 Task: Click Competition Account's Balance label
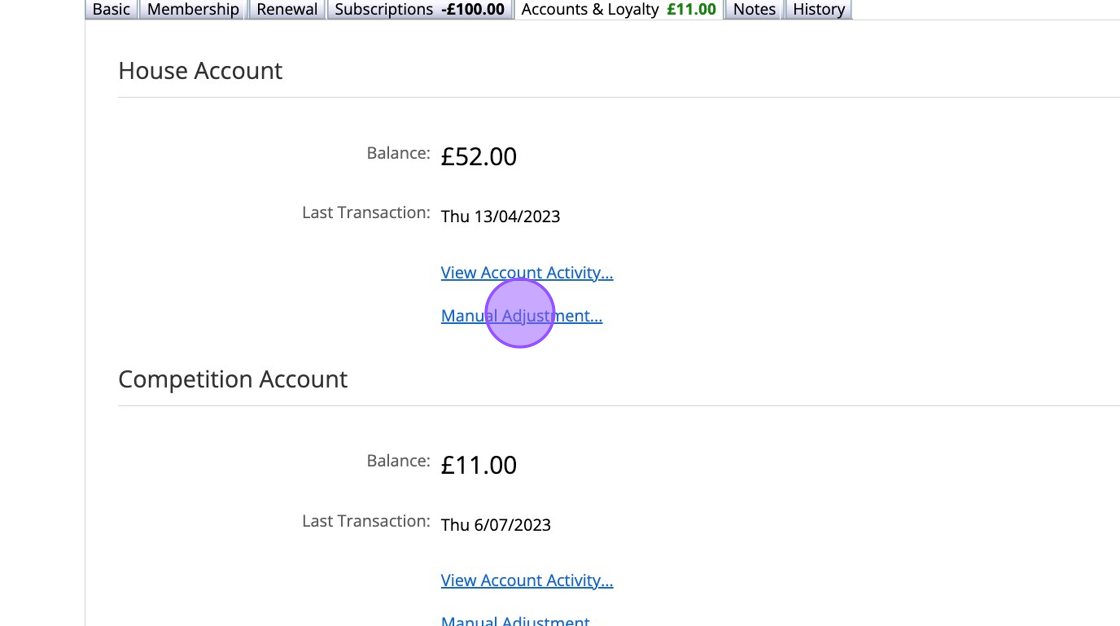[397, 461]
